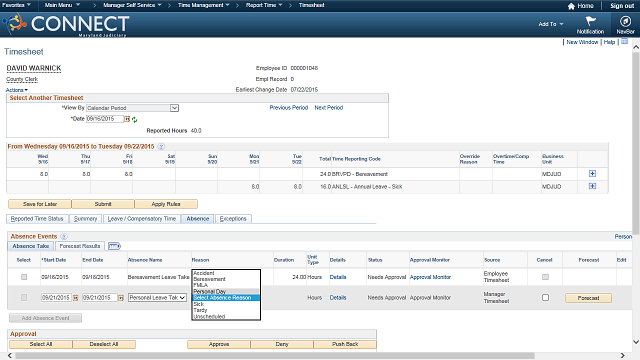Open end date calendar for 09/21/2015 row
The height and width of the screenshot is (360, 640).
pos(121,298)
